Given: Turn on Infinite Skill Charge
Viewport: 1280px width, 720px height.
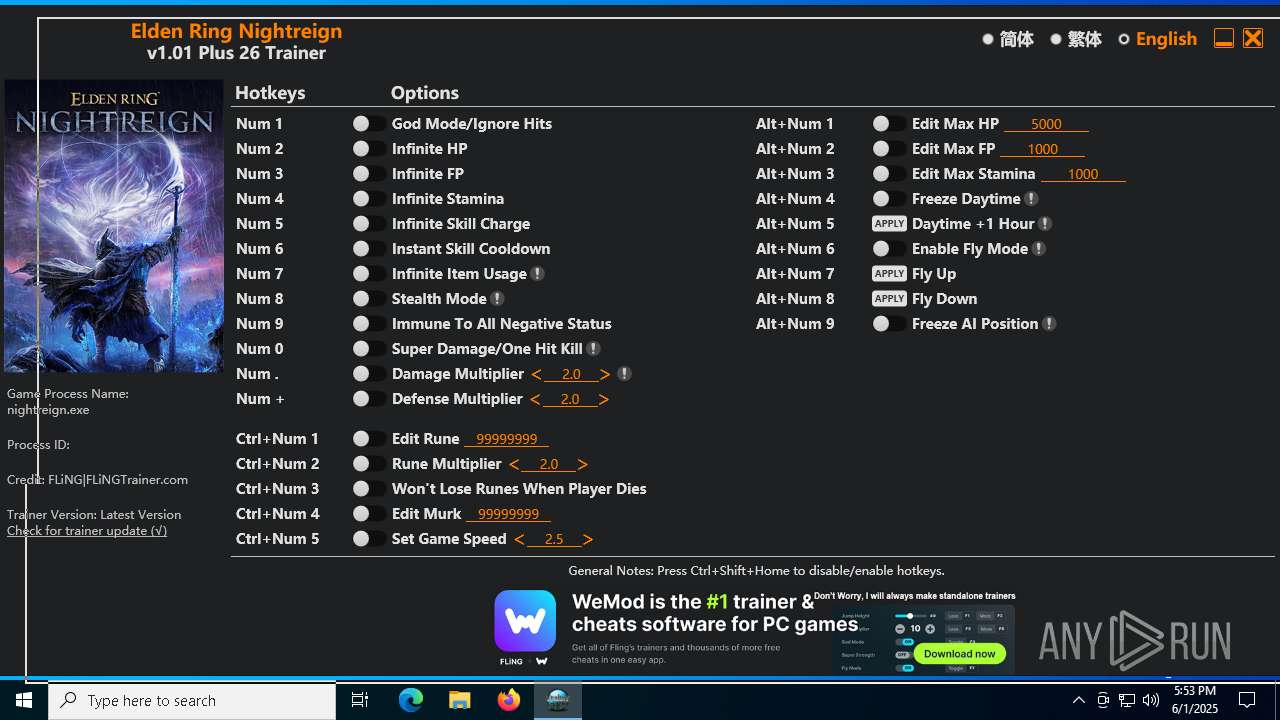Looking at the screenshot, I should 369,224.
